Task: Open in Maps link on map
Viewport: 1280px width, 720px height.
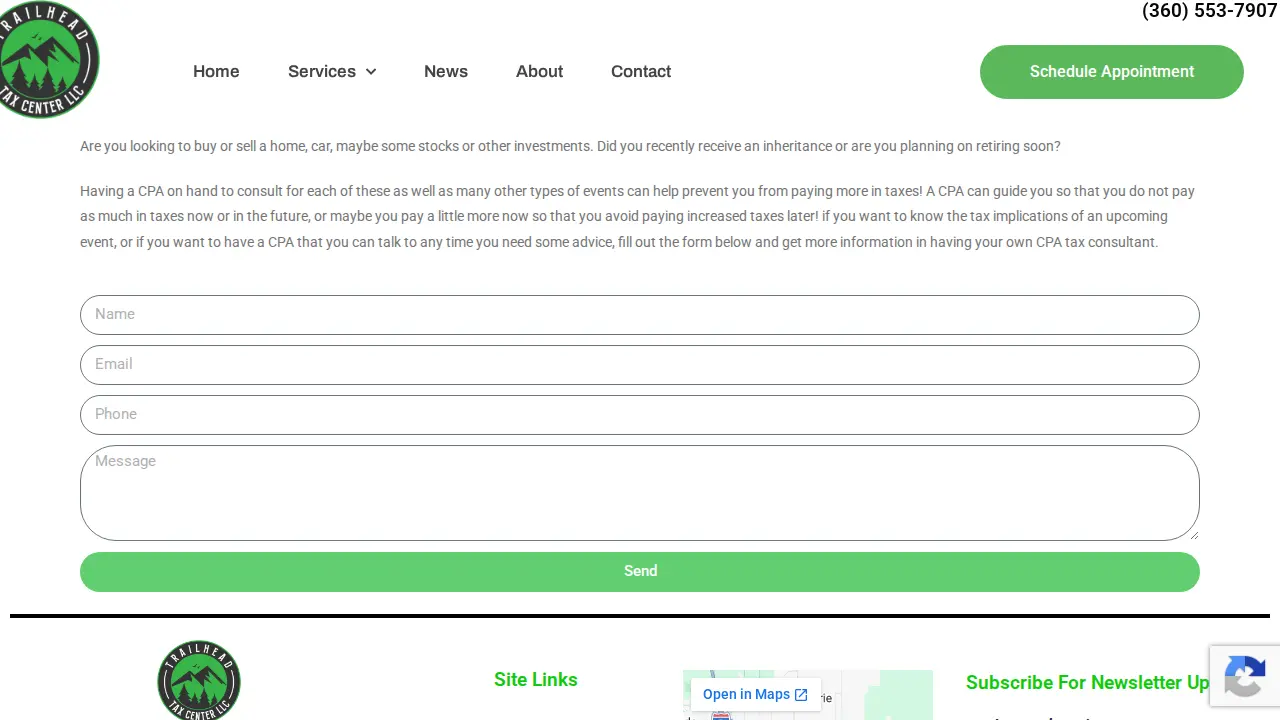Action: tap(756, 695)
